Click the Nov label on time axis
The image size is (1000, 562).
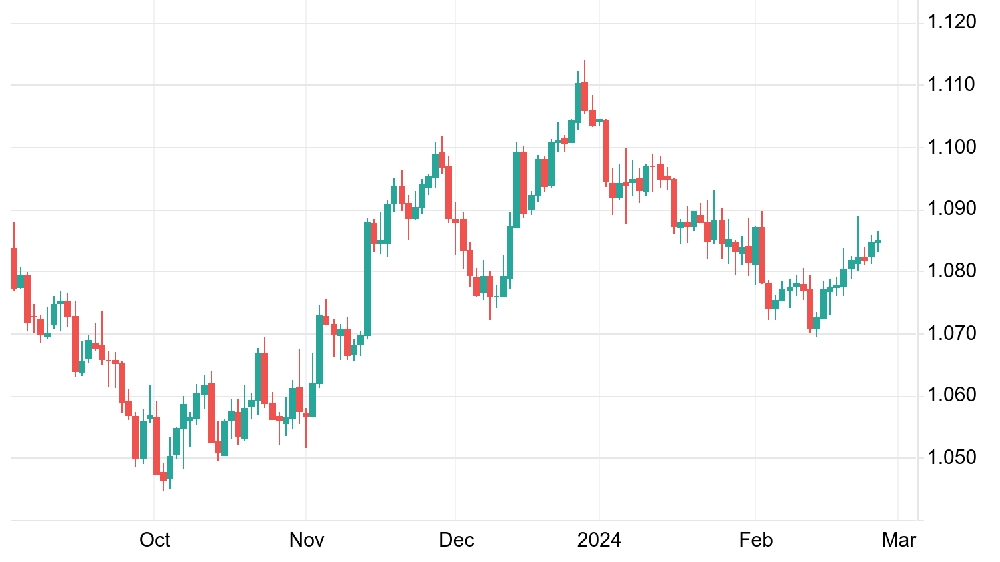pos(307,540)
